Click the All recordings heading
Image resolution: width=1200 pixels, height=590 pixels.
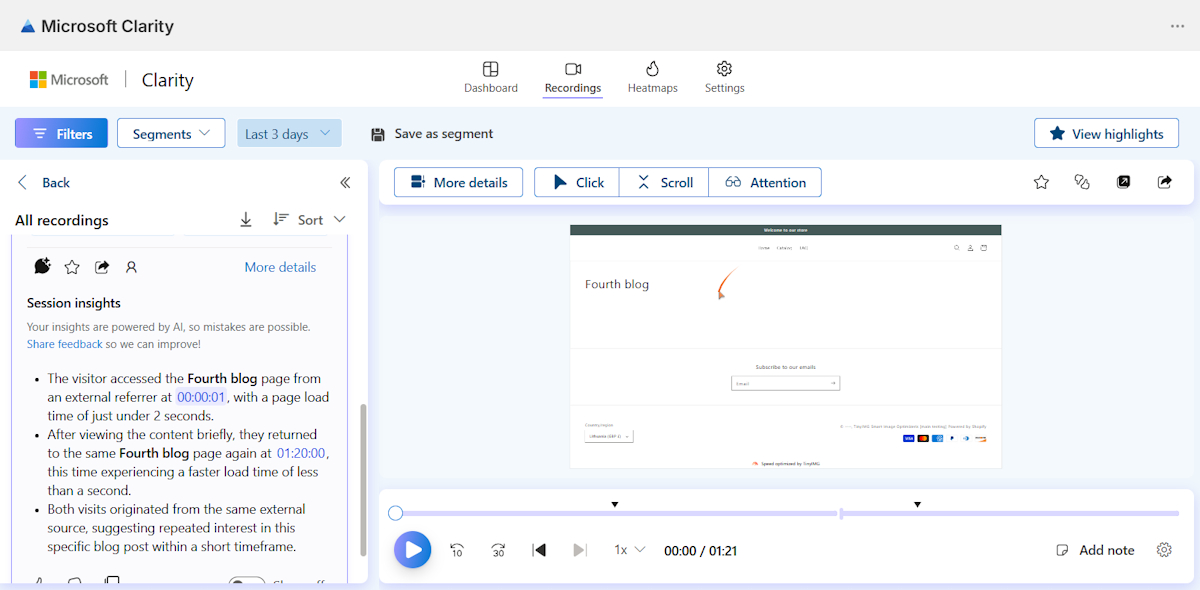62,220
